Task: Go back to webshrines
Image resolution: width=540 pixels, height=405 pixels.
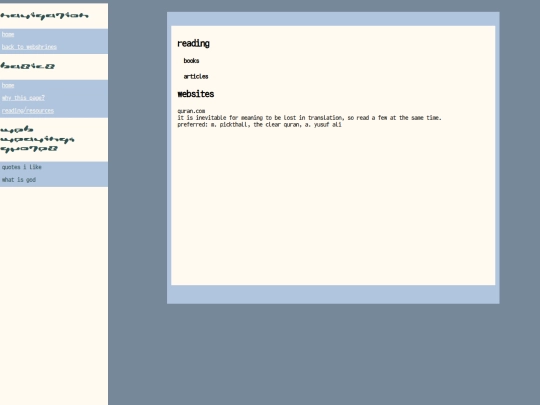Action: pos(29,47)
